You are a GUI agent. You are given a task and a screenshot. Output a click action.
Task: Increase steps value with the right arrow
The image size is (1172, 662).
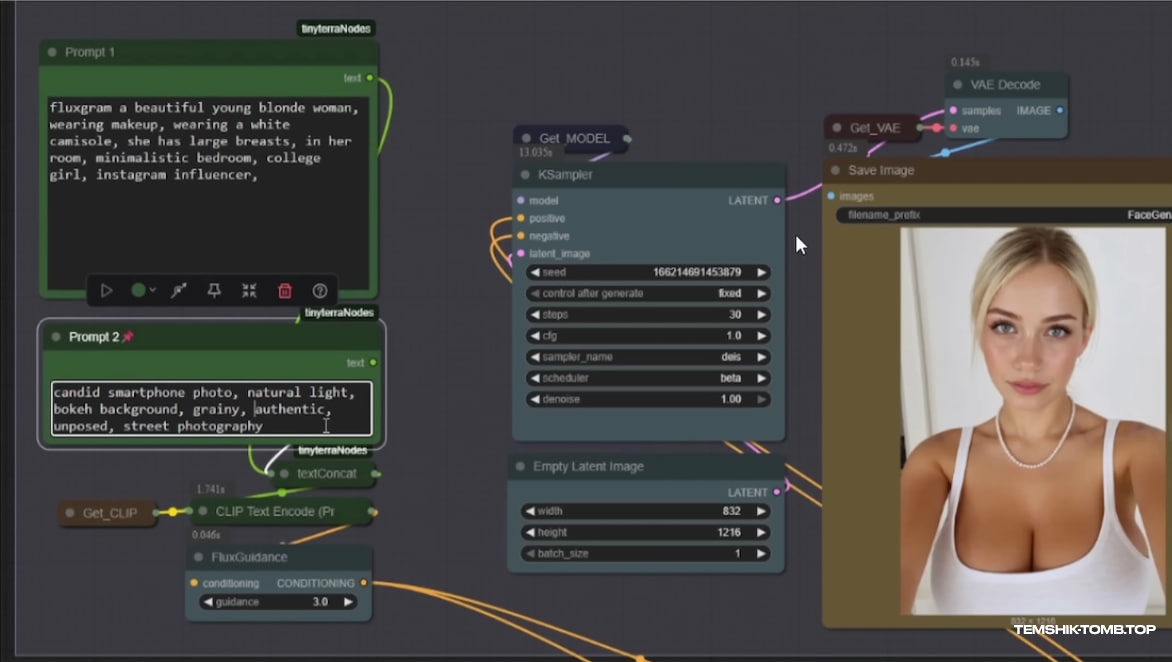coord(761,315)
